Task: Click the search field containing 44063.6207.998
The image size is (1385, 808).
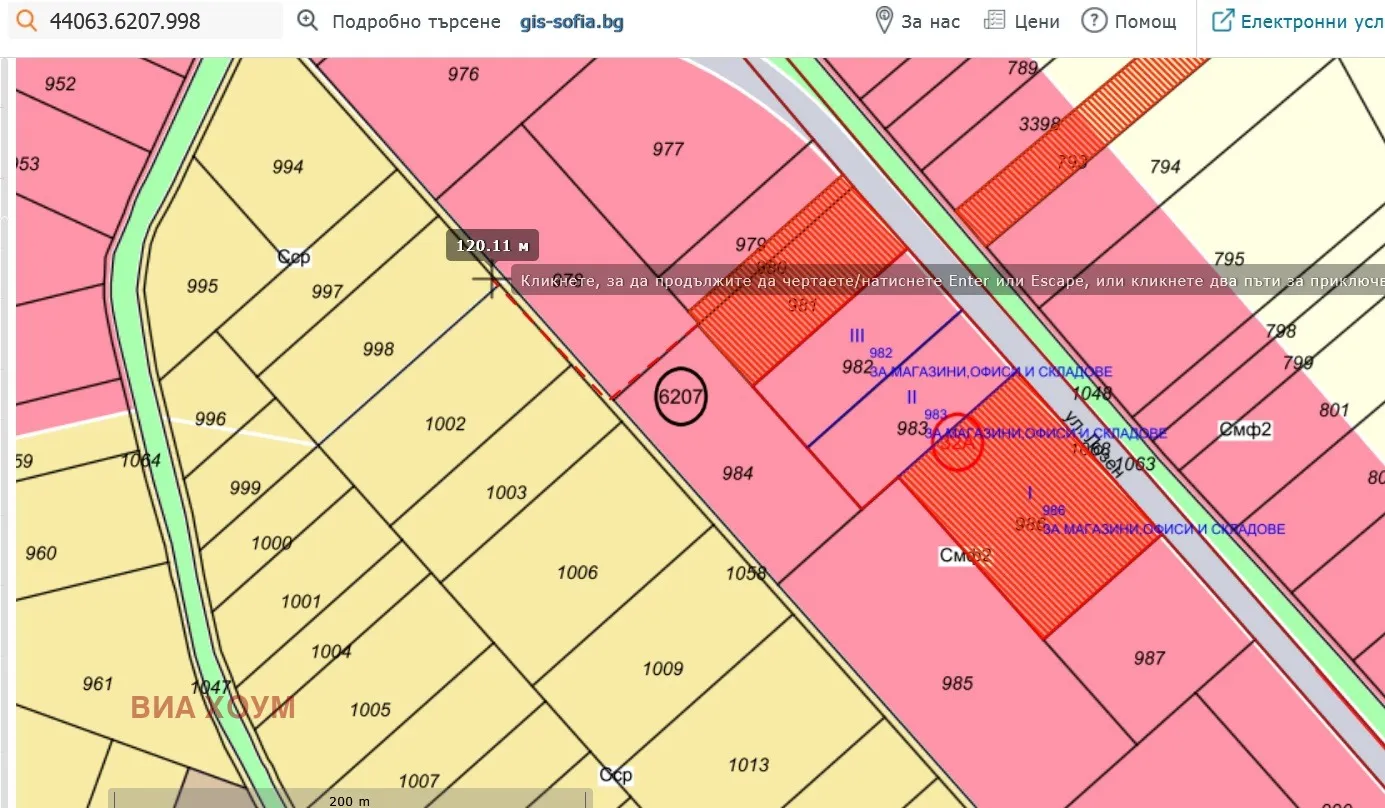Action: (160, 21)
